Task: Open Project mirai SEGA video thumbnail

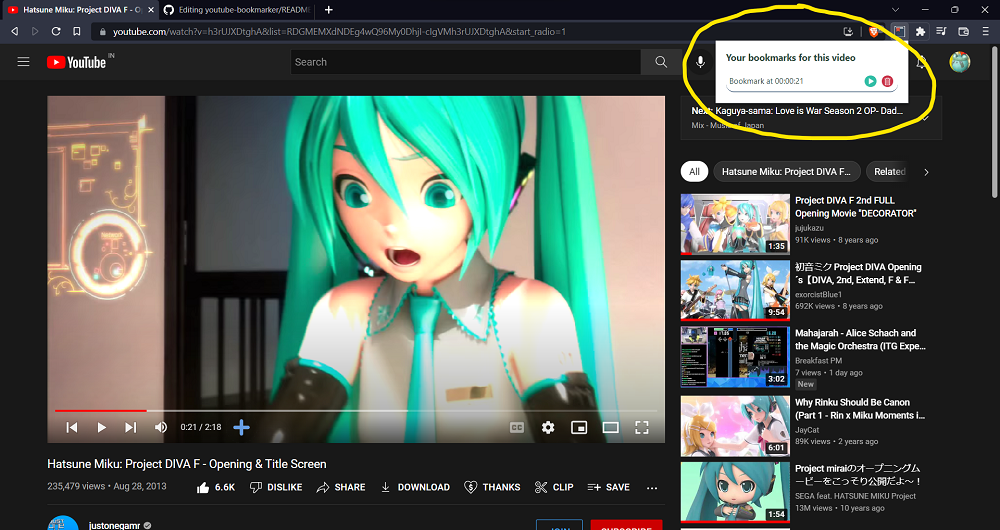Action: point(735,492)
